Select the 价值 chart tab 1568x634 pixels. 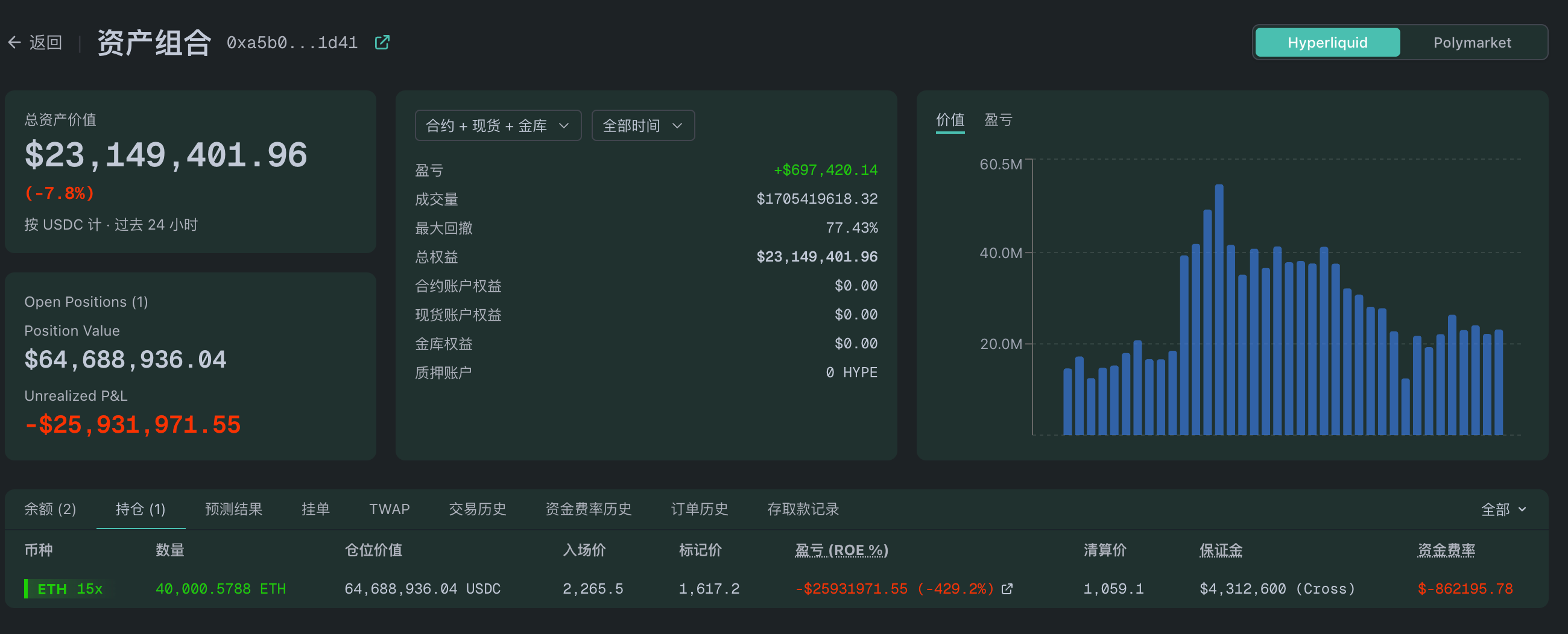[950, 119]
